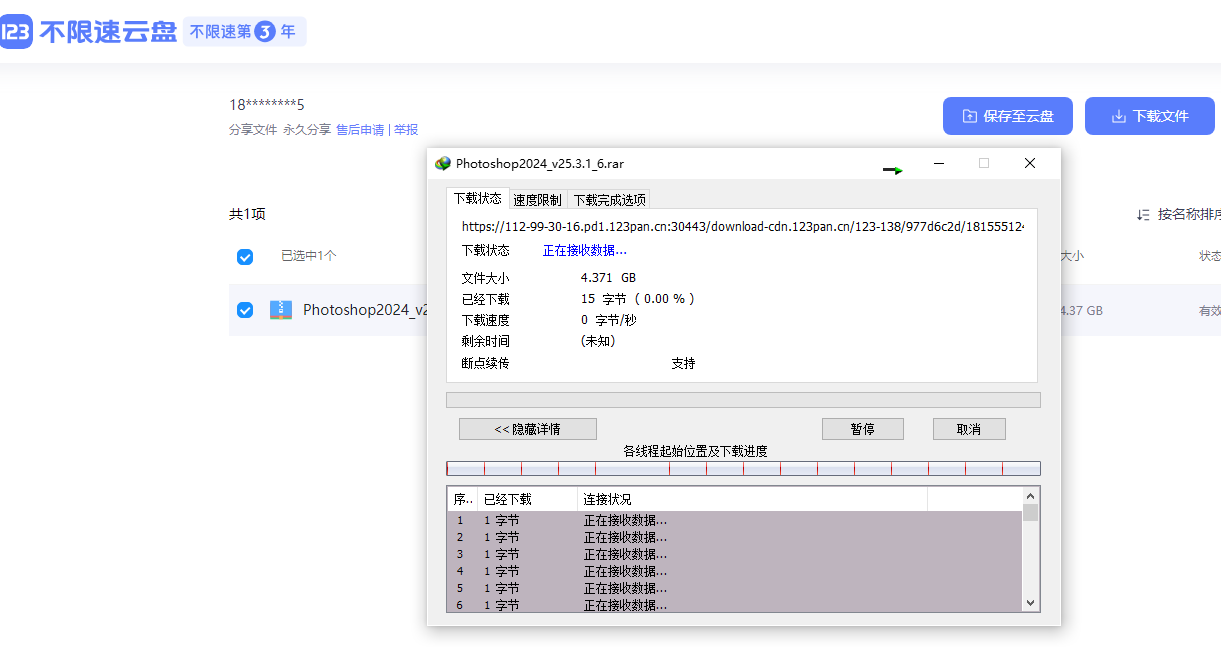The image size is (1221, 647).
Task: Collapse details with <<隐藏详情 button
Action: pos(528,429)
